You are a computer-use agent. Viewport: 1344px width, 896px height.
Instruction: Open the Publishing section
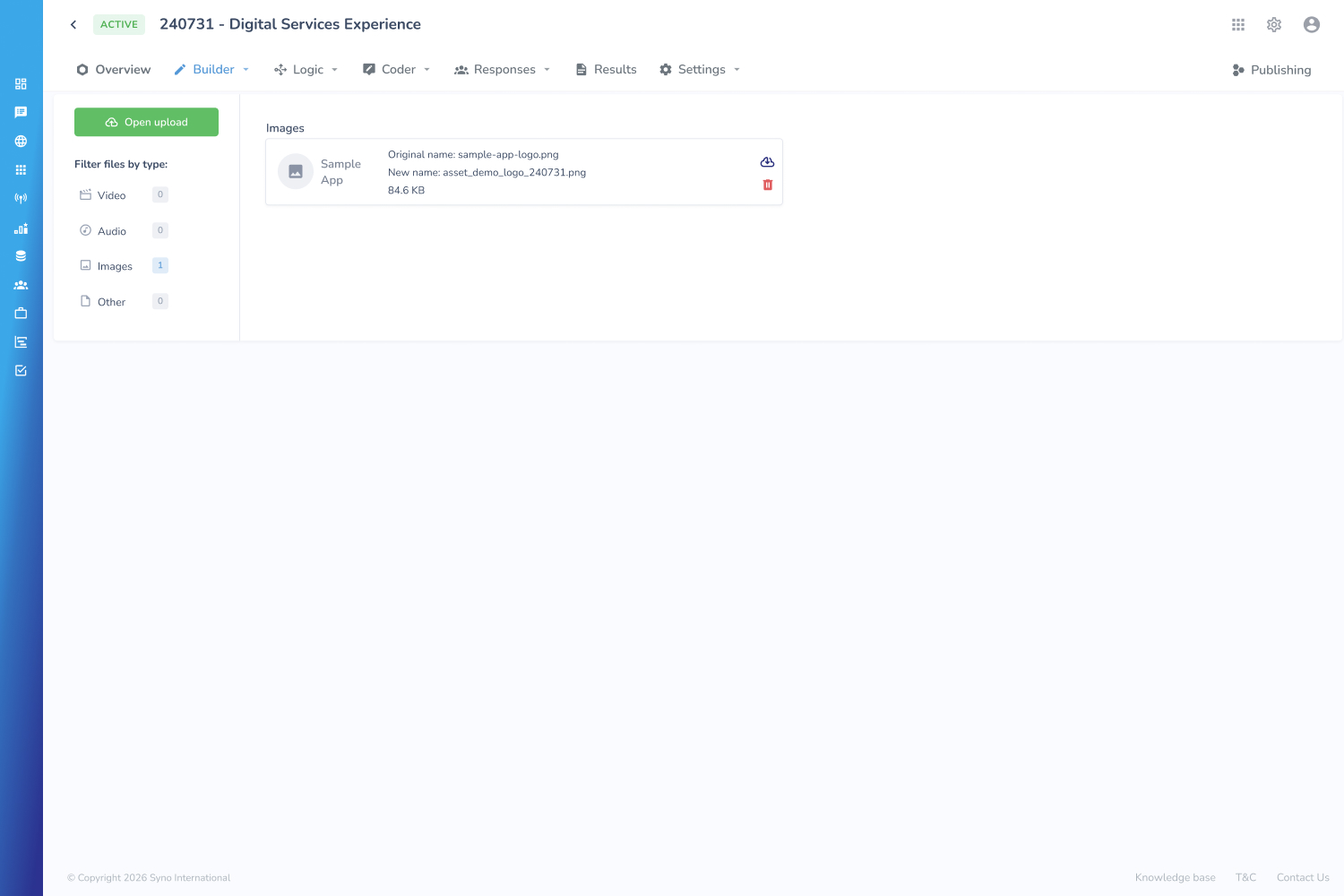tap(1271, 70)
